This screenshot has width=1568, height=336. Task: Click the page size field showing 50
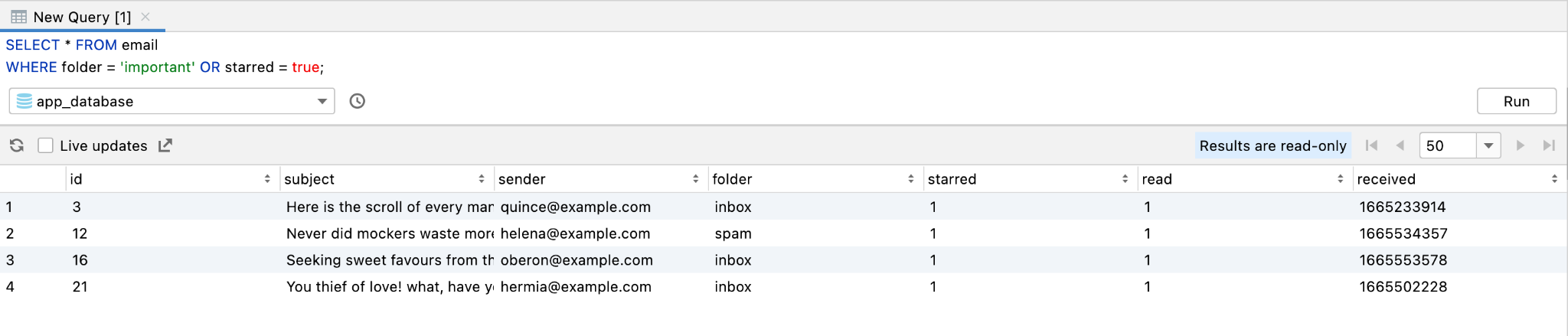click(1446, 145)
